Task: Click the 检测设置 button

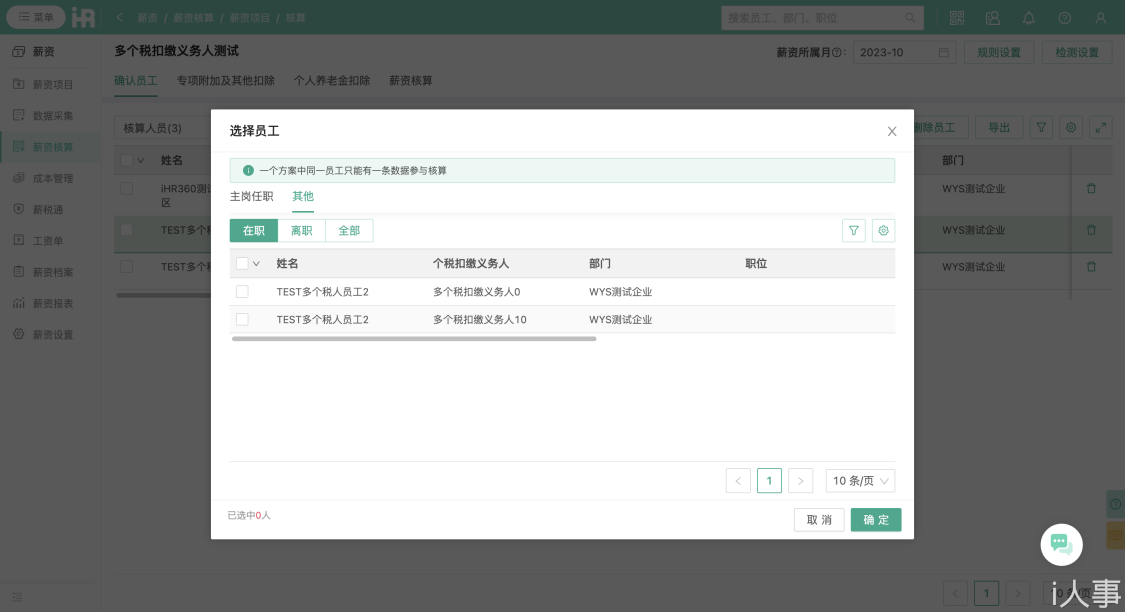Action: [x=1077, y=52]
